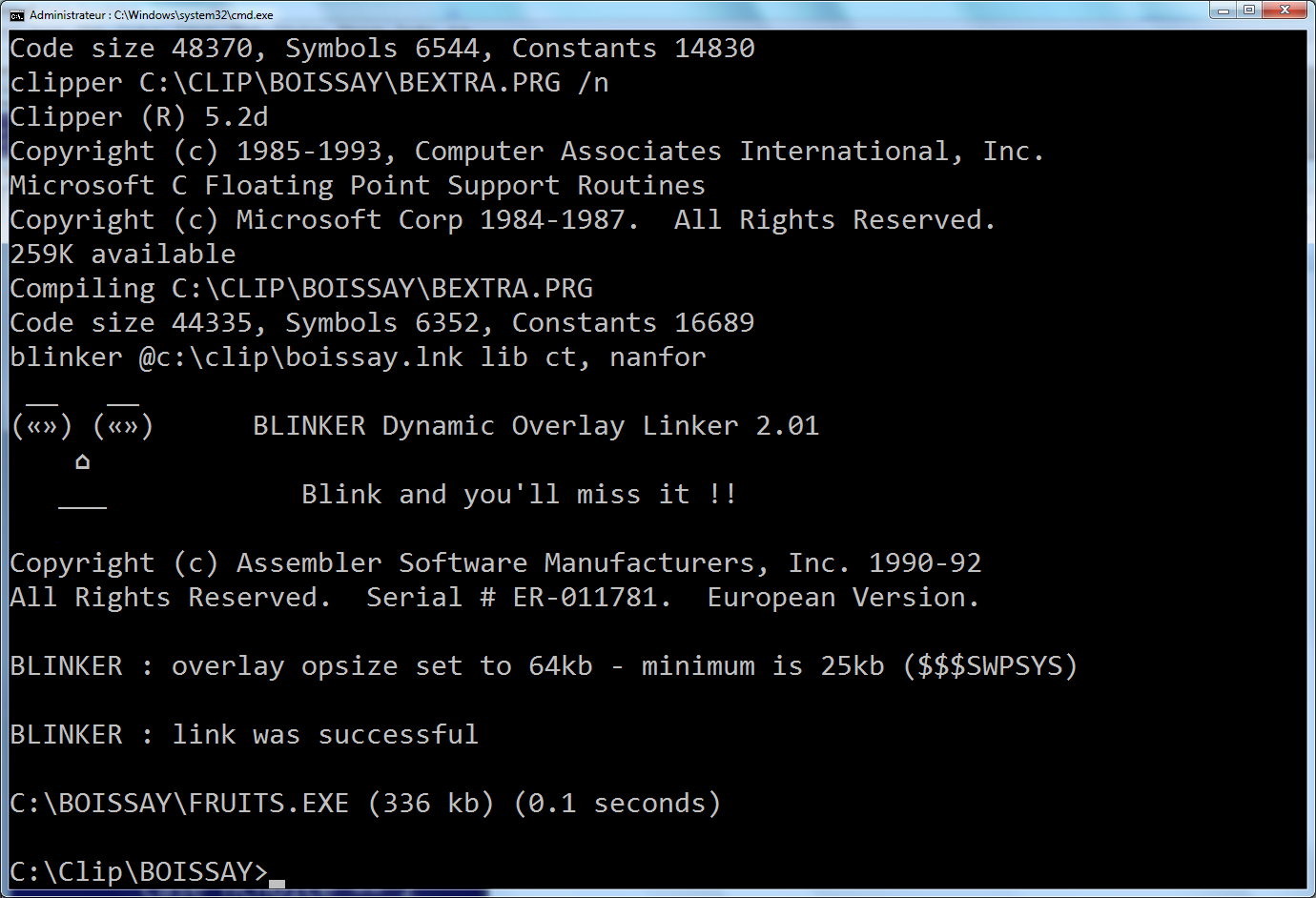
Task: Maximize the cmd.exe window
Action: 1249,10
